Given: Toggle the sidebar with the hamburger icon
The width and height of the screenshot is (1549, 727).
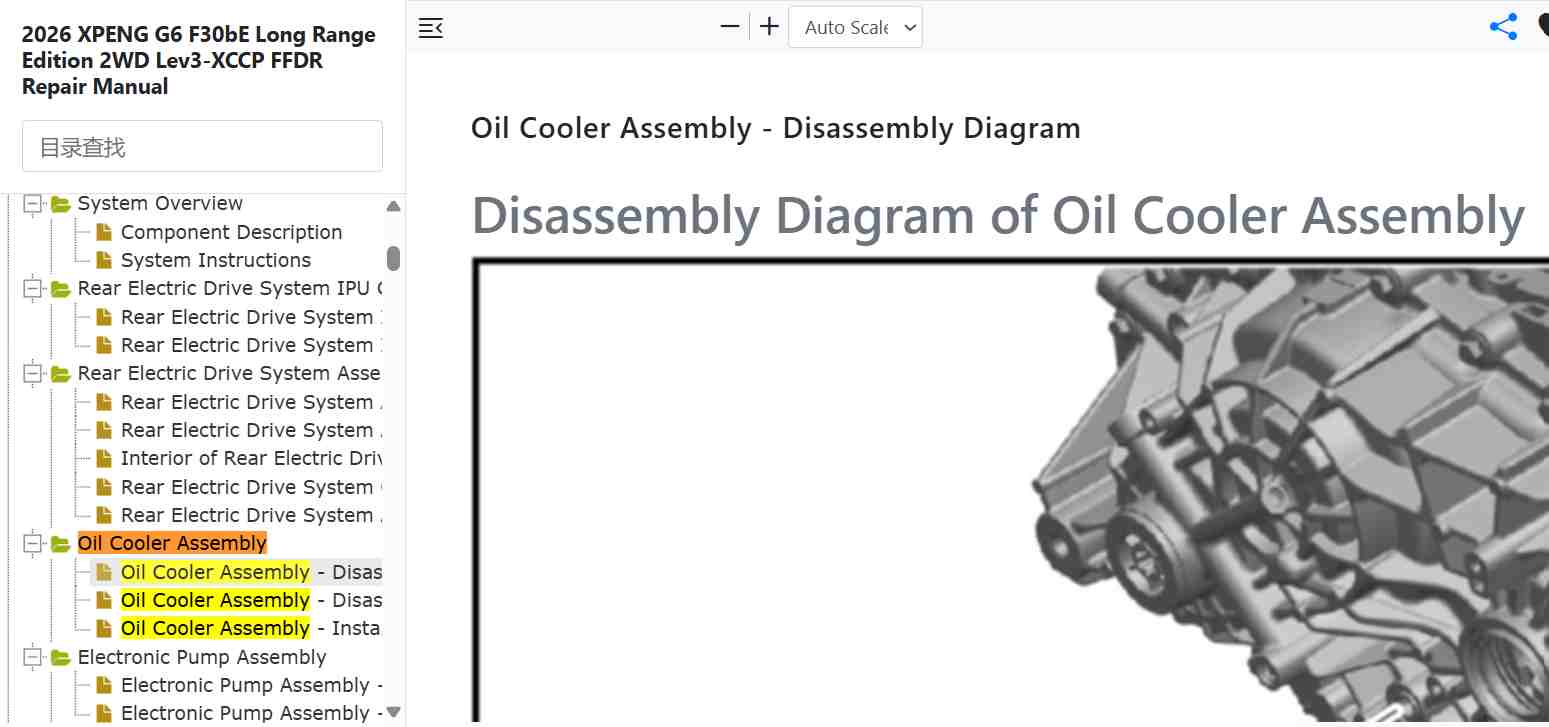Looking at the screenshot, I should point(431,28).
